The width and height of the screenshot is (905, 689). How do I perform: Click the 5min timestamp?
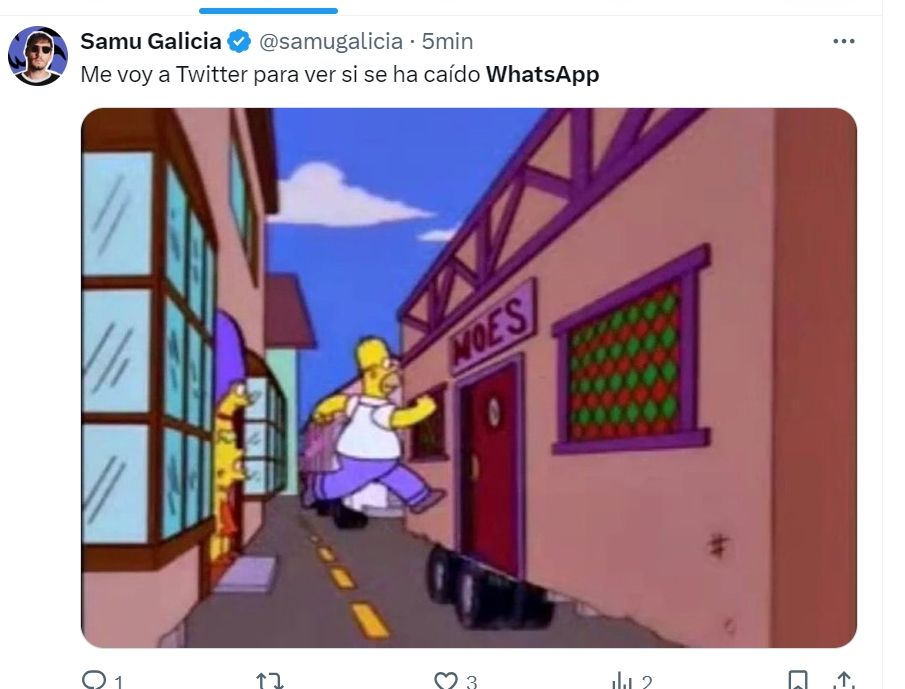pos(447,42)
